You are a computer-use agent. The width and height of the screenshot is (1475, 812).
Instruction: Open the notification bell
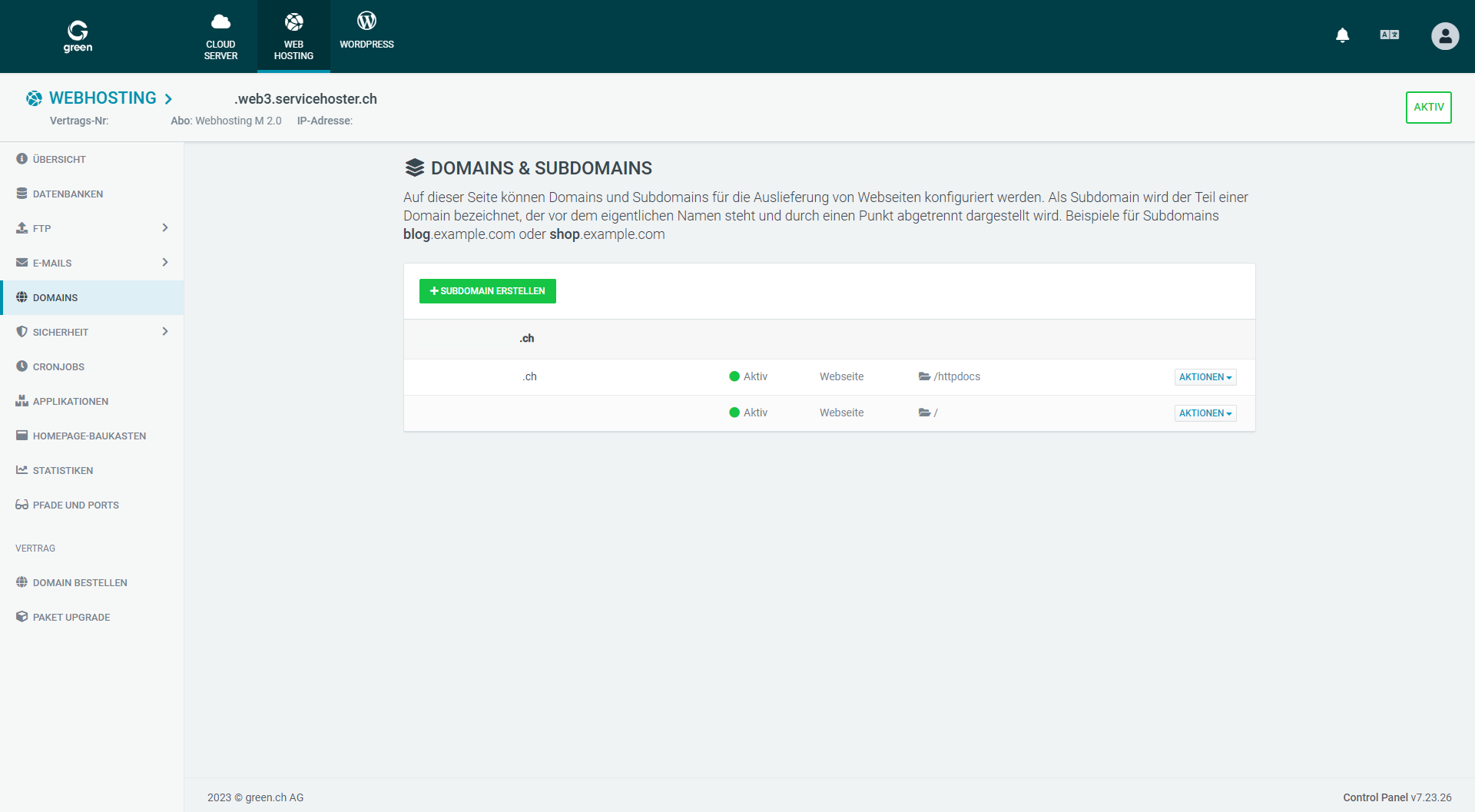point(1343,35)
